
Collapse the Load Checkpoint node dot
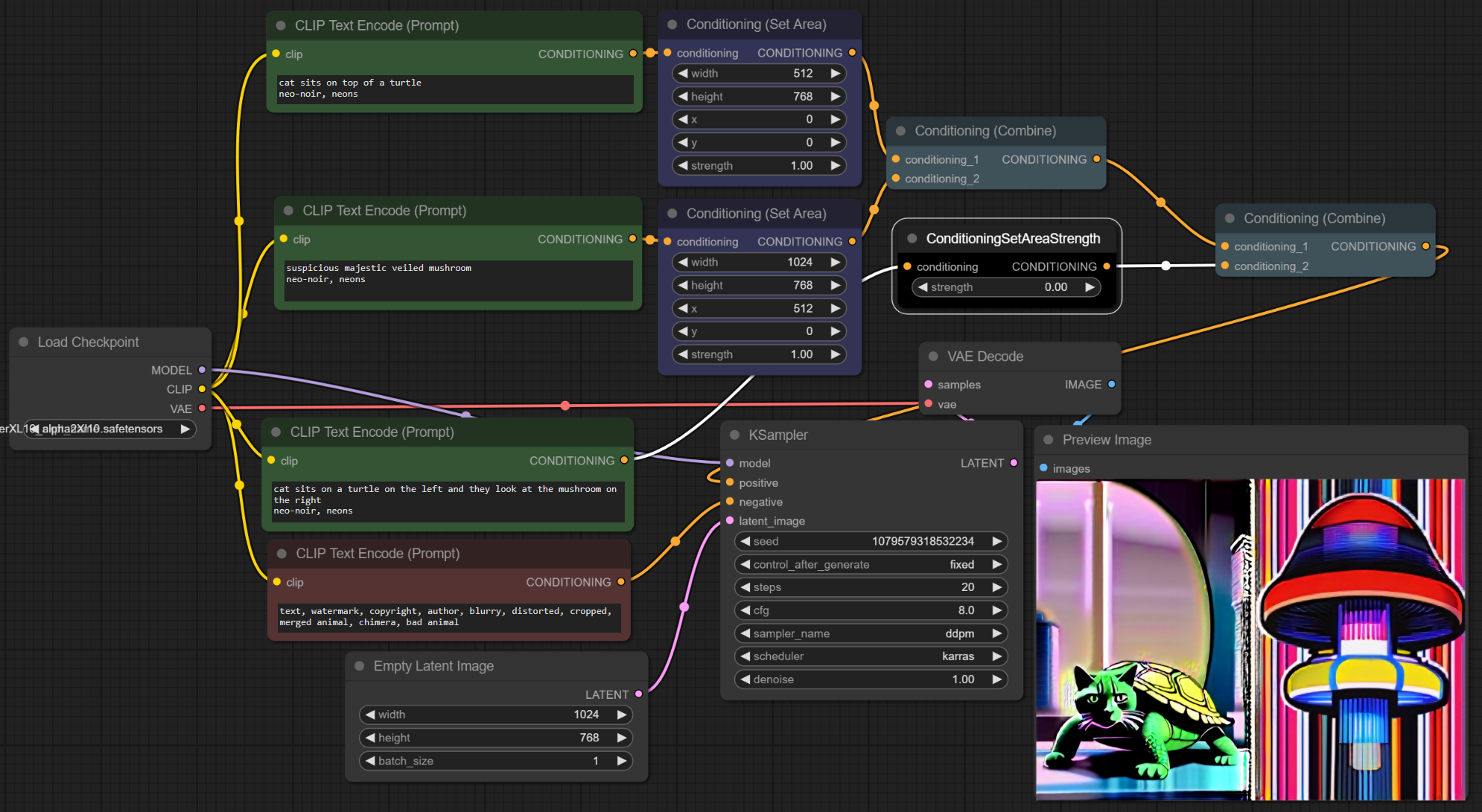[24, 342]
